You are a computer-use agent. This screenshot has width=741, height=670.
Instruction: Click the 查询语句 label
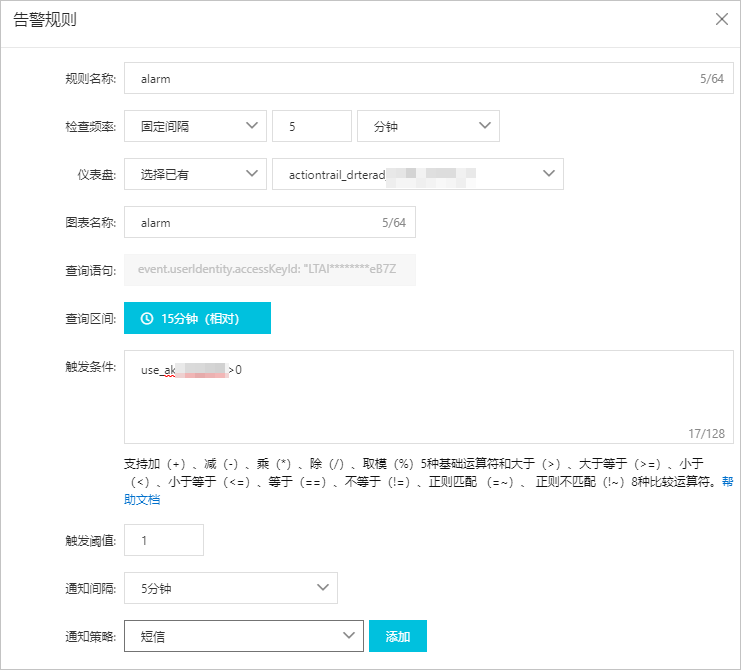(90, 270)
